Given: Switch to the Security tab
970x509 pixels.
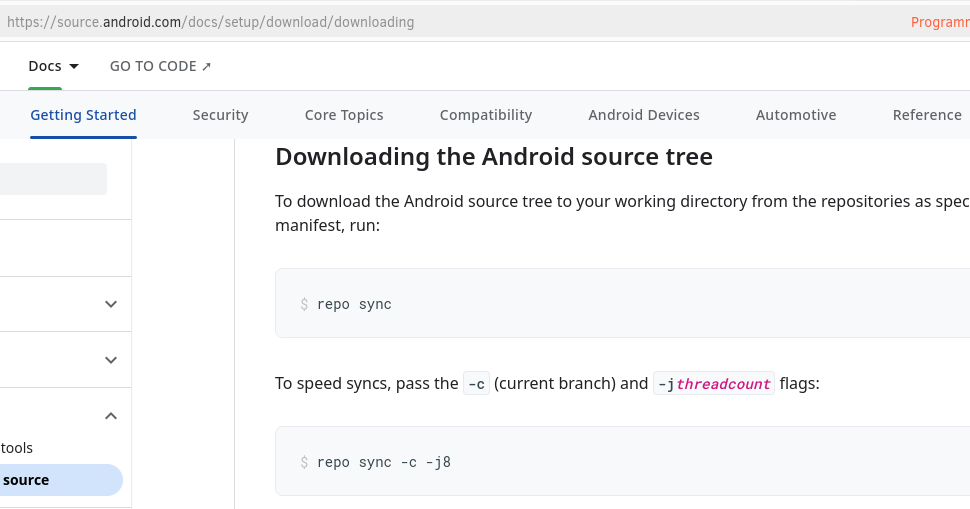Looking at the screenshot, I should coord(220,115).
